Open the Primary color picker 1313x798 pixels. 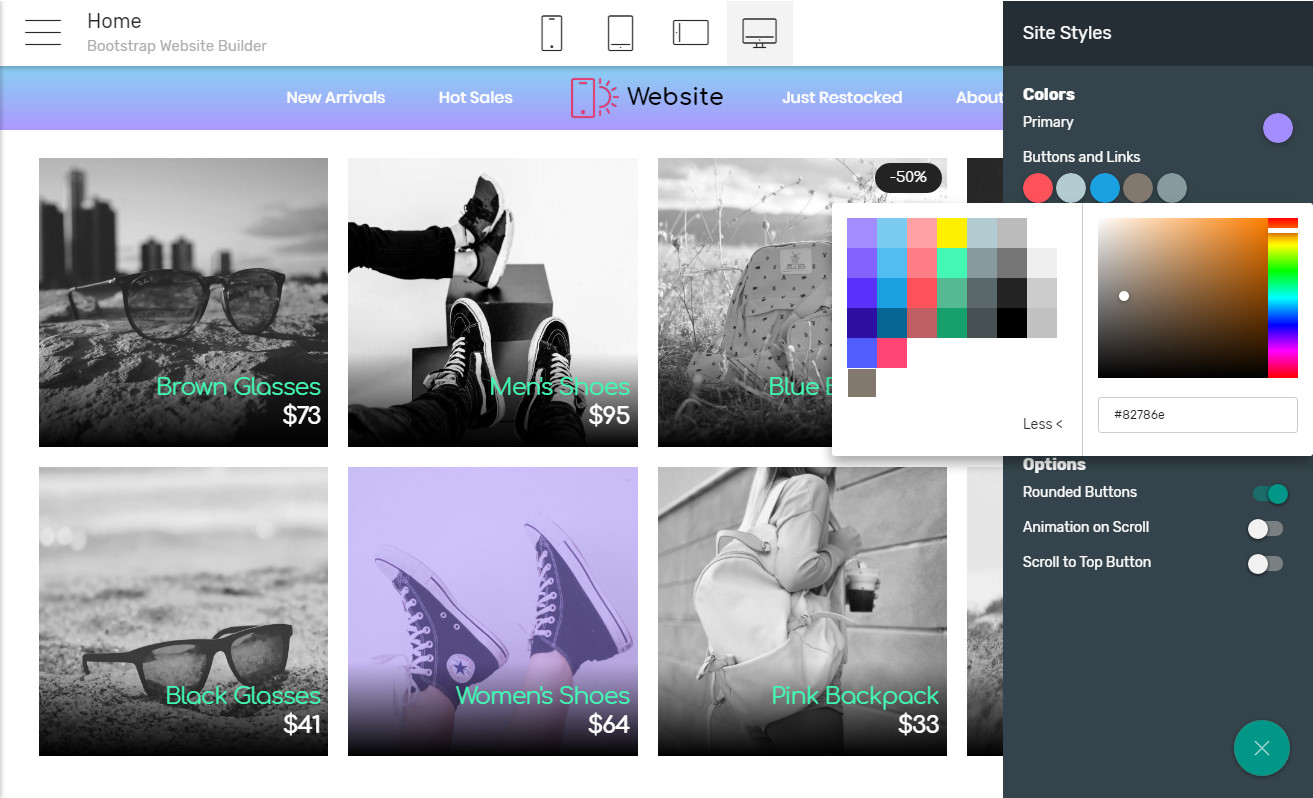pos(1277,128)
